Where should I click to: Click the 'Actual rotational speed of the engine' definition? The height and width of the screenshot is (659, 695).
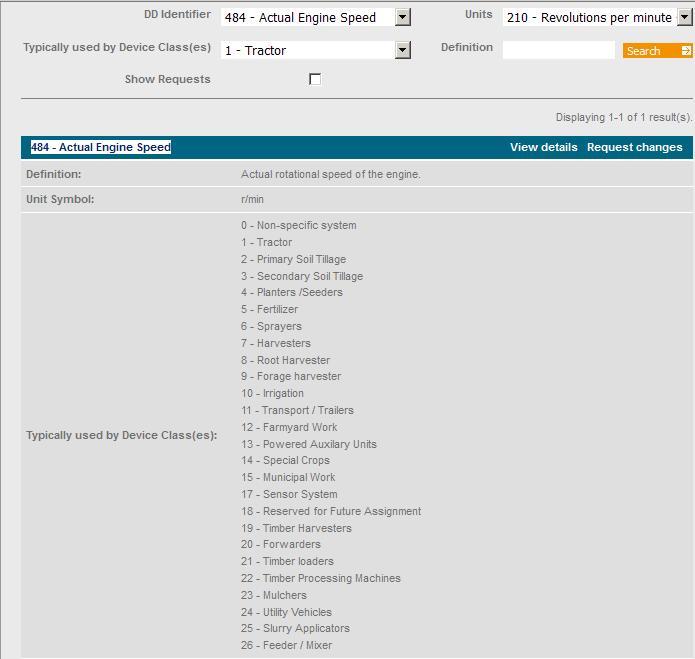pos(330,174)
